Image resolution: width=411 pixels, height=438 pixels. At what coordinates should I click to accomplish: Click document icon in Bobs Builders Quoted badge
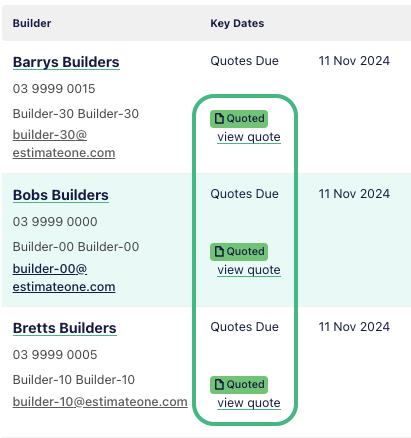click(219, 252)
